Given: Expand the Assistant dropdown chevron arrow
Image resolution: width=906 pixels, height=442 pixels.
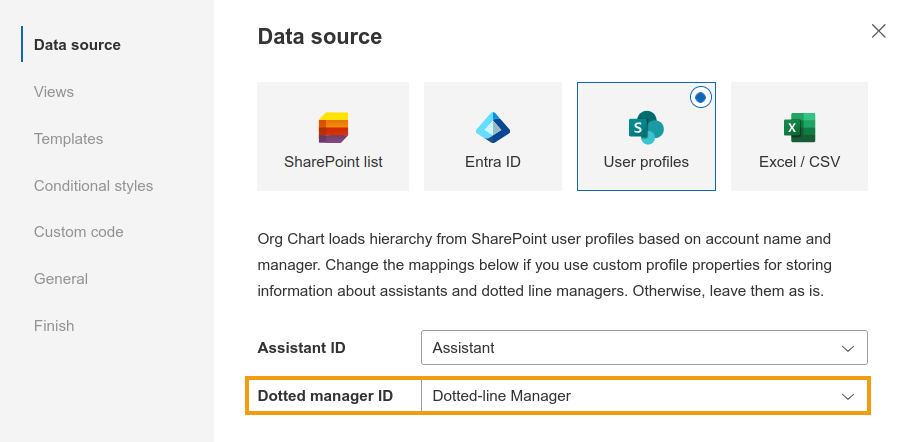Looking at the screenshot, I should point(848,348).
